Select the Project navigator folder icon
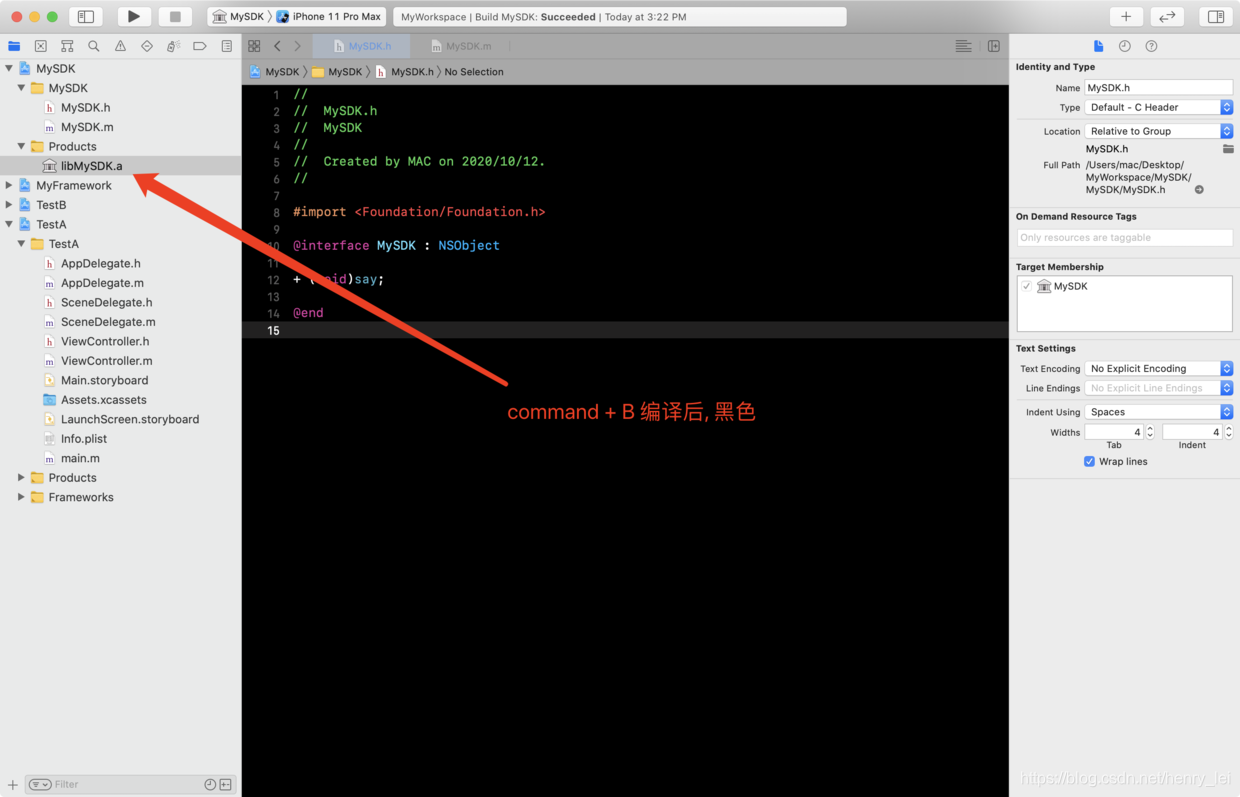Viewport: 1240px width, 797px height. tap(14, 46)
